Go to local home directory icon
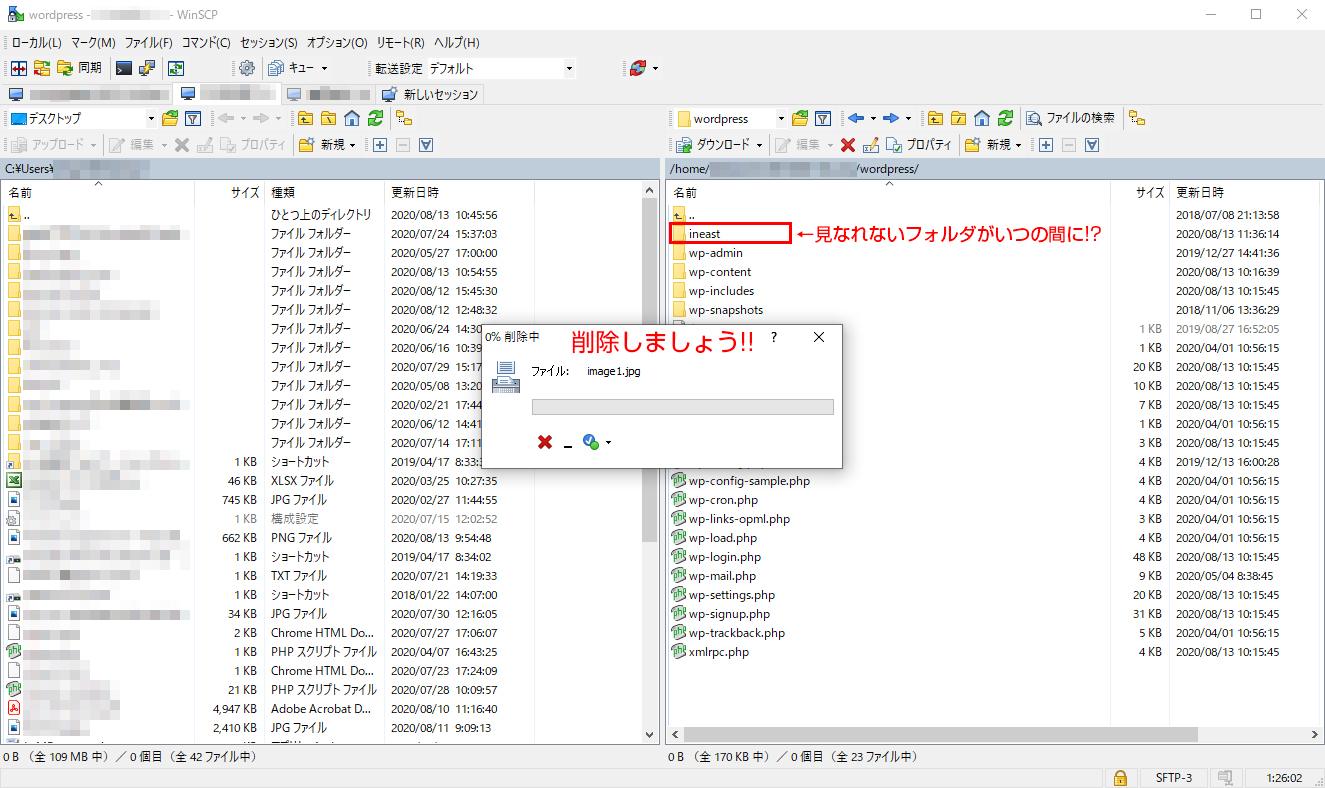This screenshot has width=1325, height=788. tap(351, 118)
